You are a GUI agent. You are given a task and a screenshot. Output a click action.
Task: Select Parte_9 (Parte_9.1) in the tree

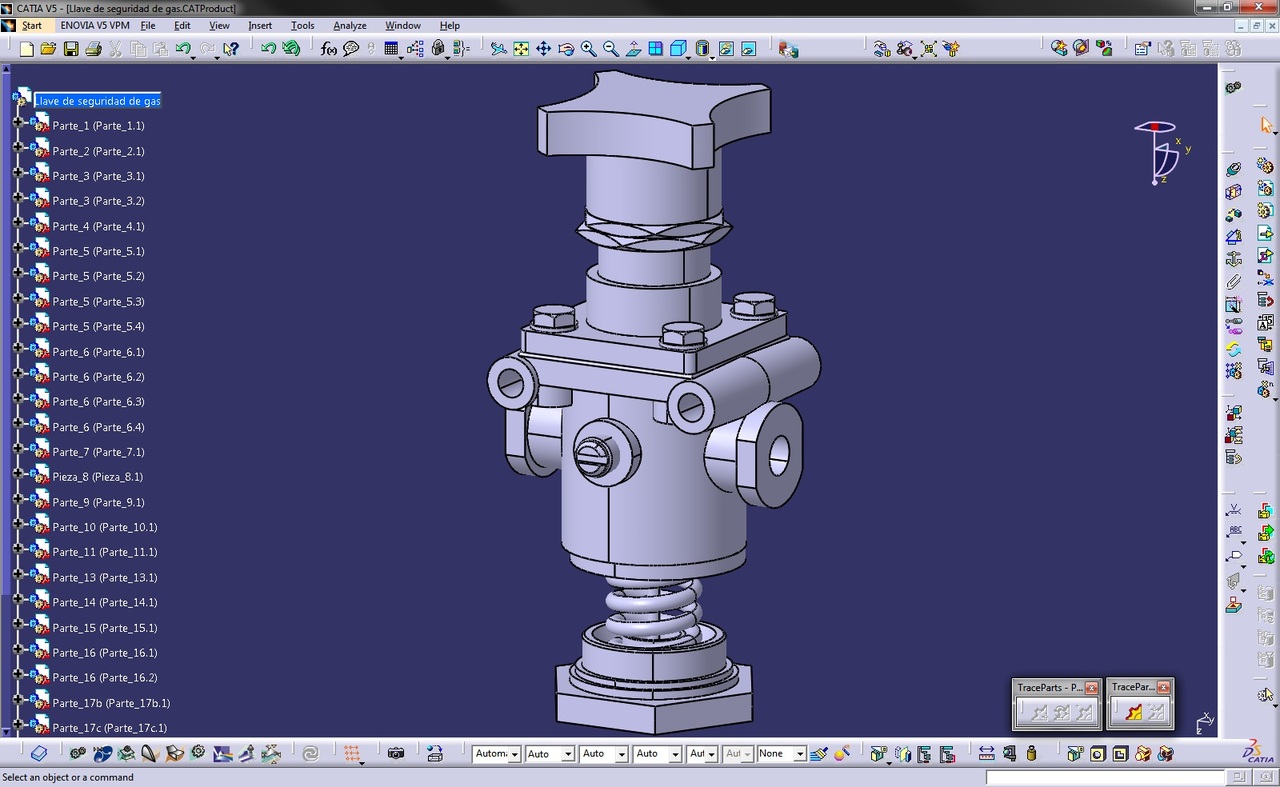coord(98,502)
